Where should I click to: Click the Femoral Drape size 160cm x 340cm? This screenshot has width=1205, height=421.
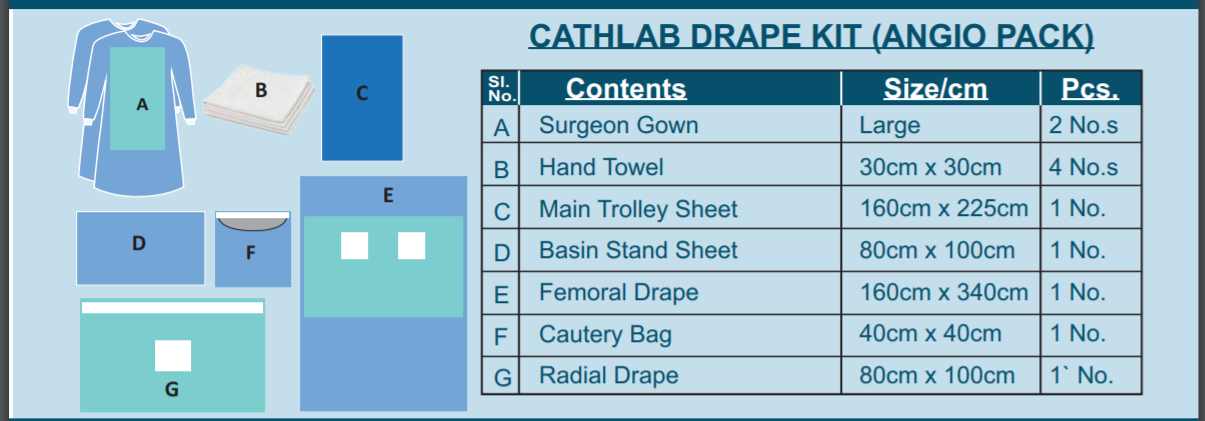pyautogui.click(x=943, y=292)
